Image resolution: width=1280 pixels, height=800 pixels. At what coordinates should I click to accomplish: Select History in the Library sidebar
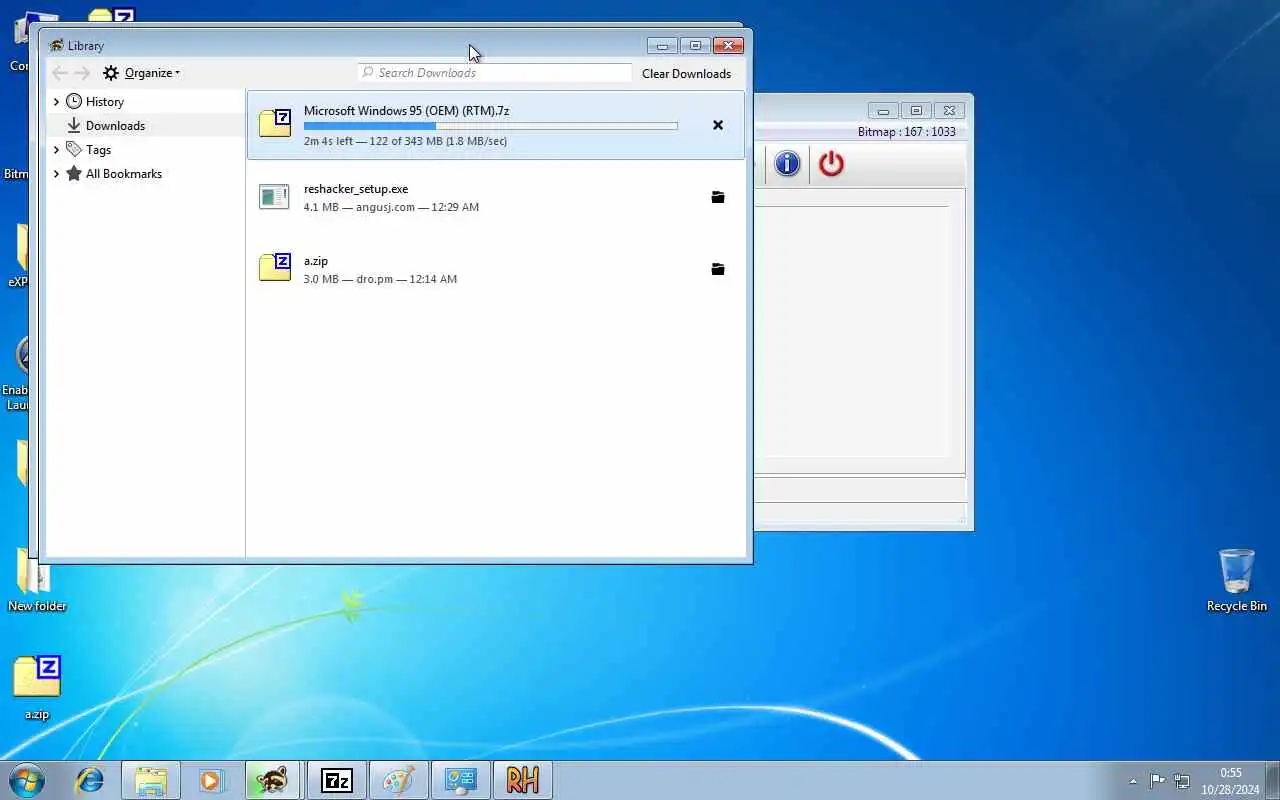(x=104, y=101)
